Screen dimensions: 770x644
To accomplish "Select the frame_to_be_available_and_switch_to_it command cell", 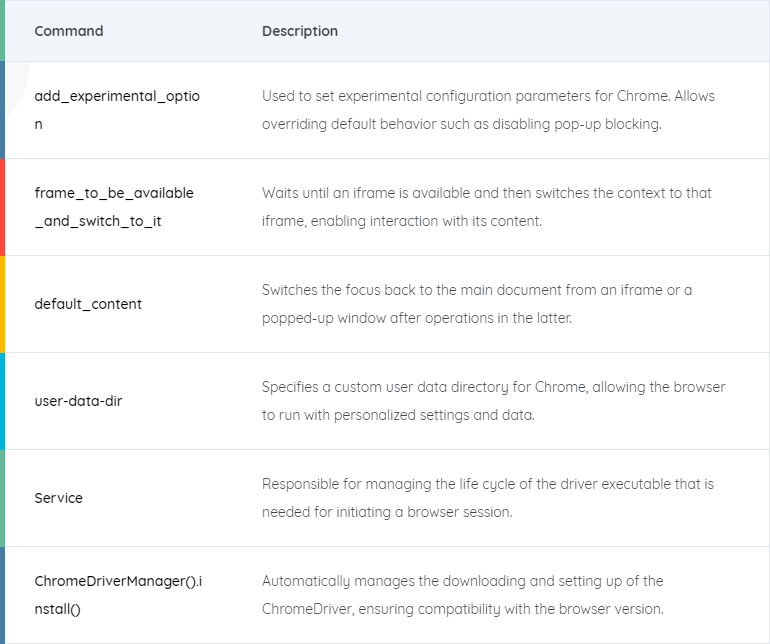I will point(114,207).
